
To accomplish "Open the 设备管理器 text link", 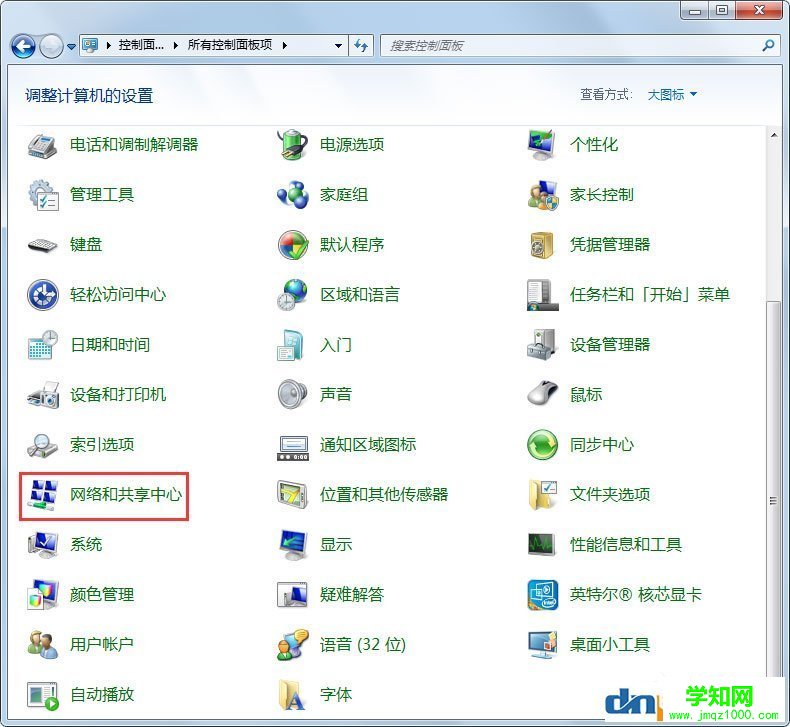I will click(610, 345).
